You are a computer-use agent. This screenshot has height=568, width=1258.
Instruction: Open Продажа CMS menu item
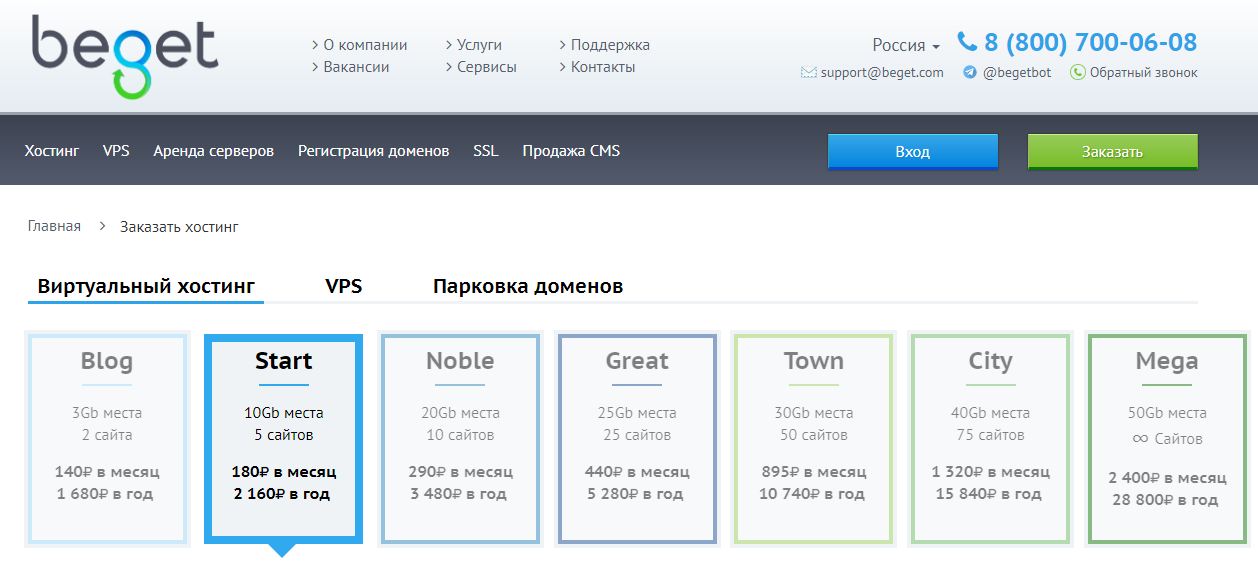571,151
